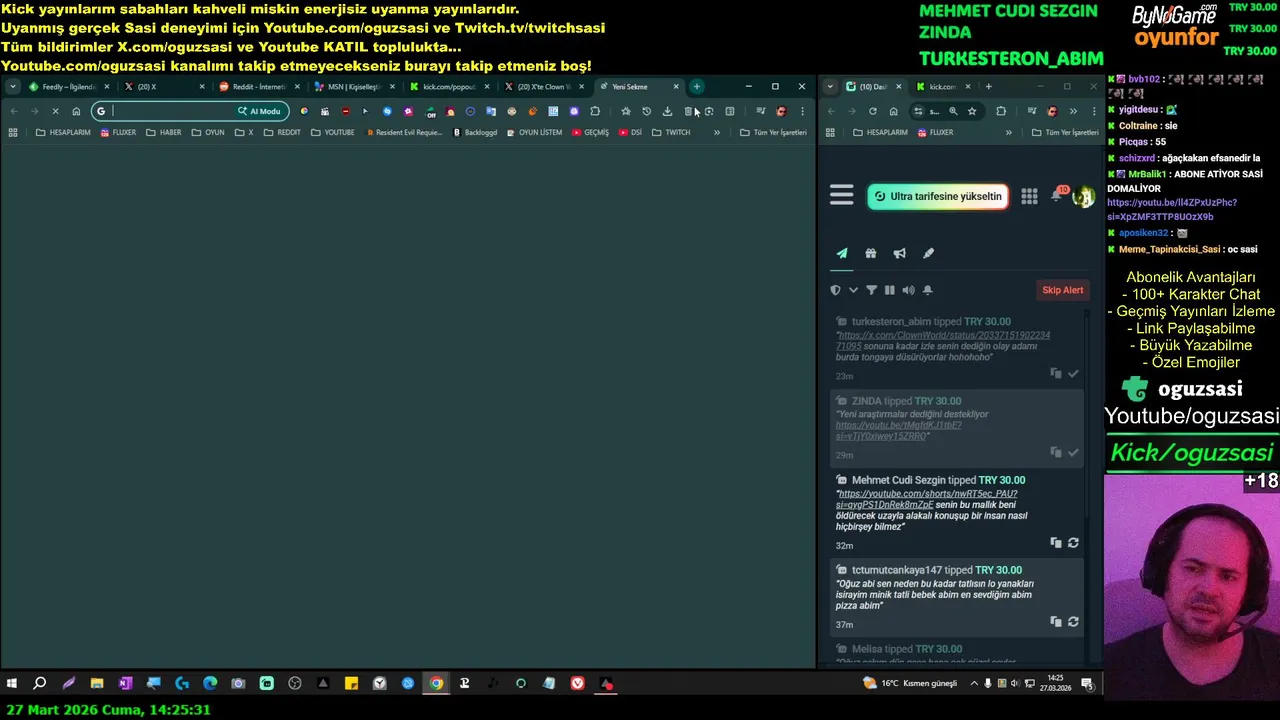Copy the turkesteron_abim tip message

click(1055, 373)
